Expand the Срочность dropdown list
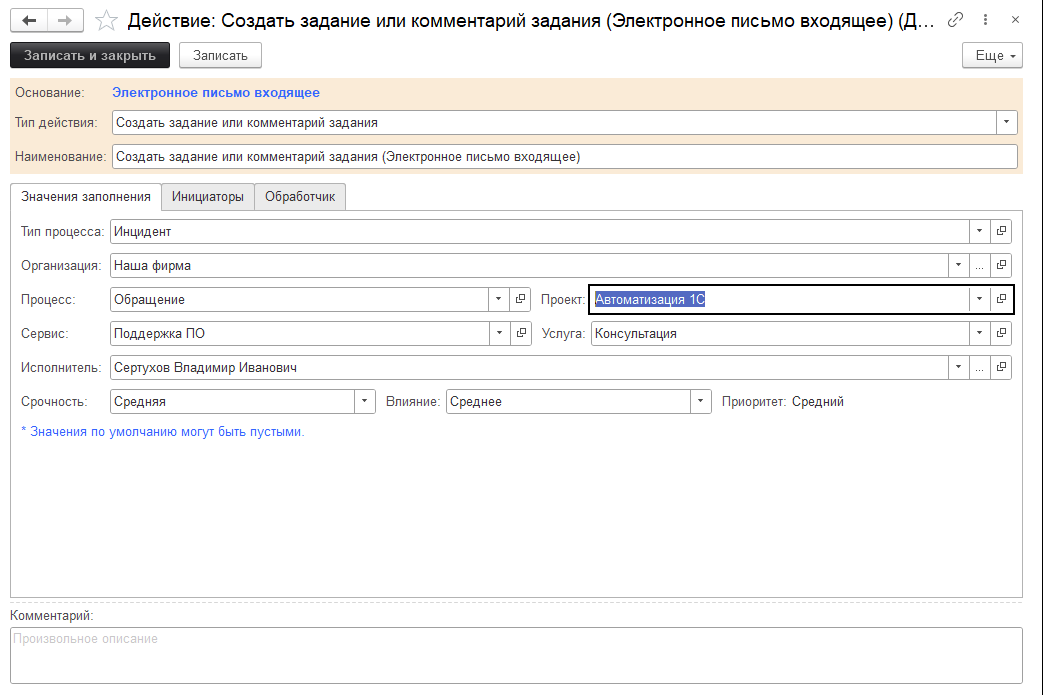The height and width of the screenshot is (695, 1043). click(365, 402)
